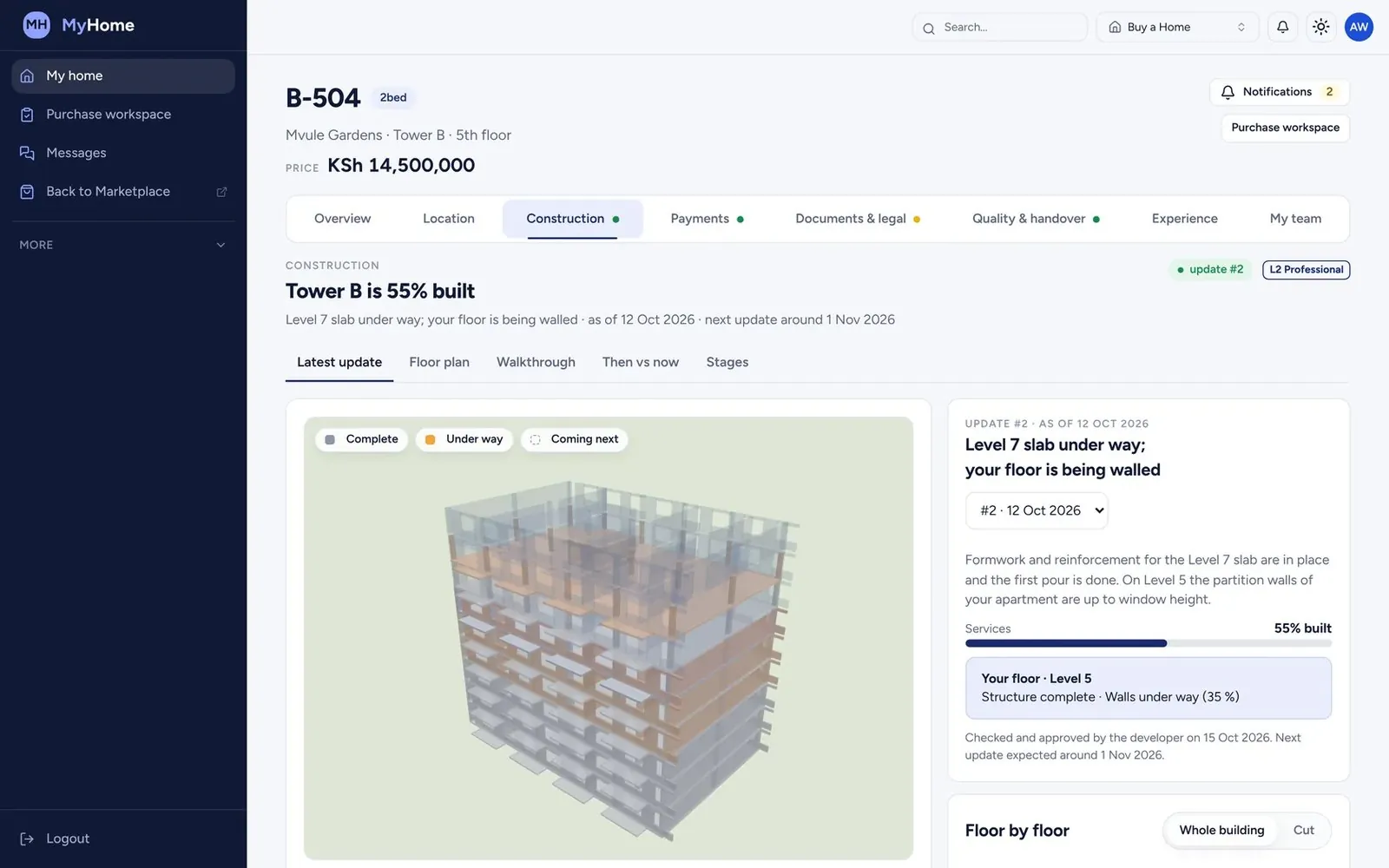Click the 3D building model viewer

click(608, 639)
